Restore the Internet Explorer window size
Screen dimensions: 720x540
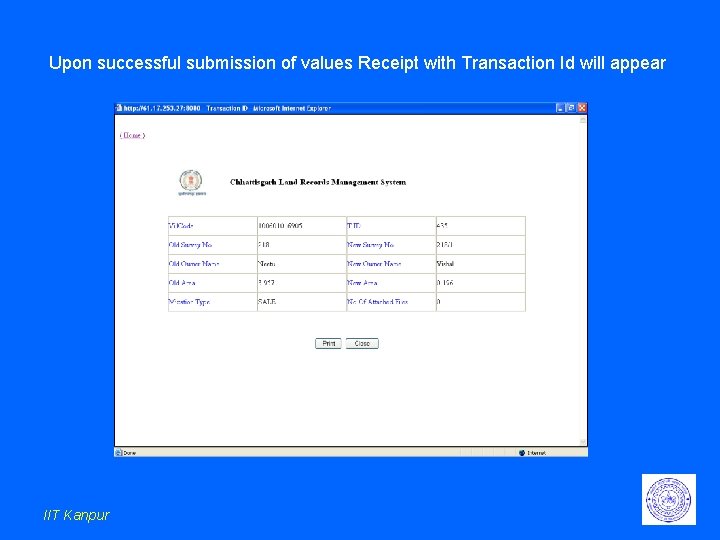(x=571, y=108)
